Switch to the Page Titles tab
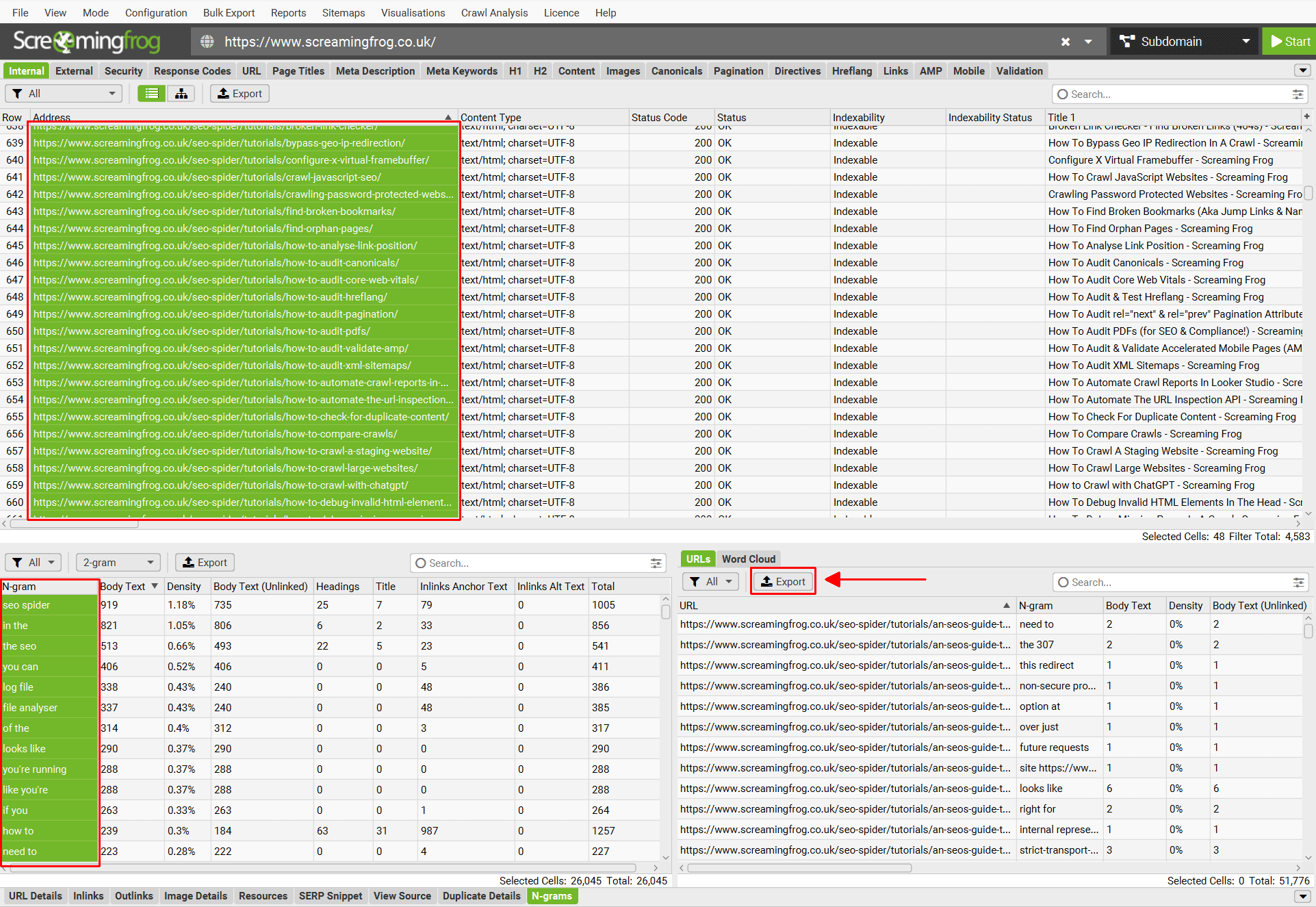This screenshot has height=907, width=1316. (298, 71)
